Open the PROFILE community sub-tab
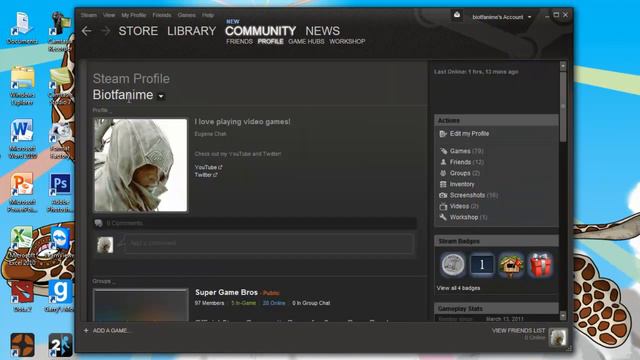Image resolution: width=640 pixels, height=360 pixels. [x=270, y=42]
